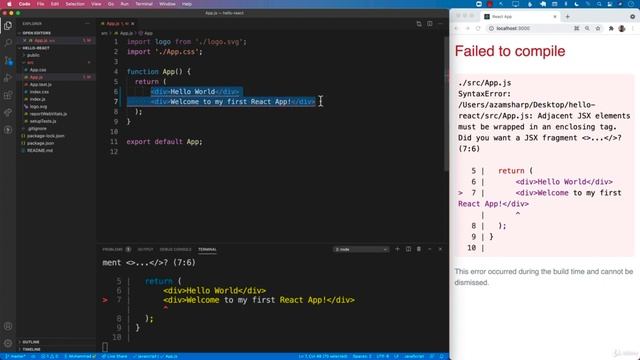Click JavaScript language mode in status bar
Image resolution: width=640 pixels, height=360 pixels.
tap(414, 356)
